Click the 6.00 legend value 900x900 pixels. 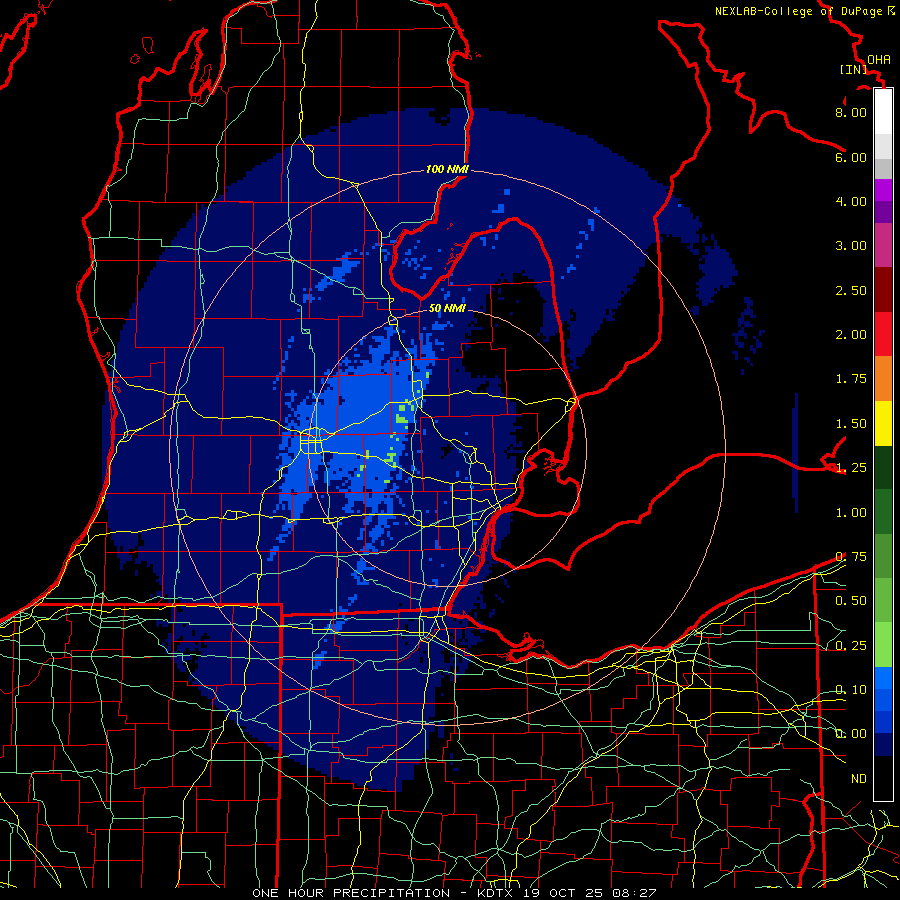point(851,157)
